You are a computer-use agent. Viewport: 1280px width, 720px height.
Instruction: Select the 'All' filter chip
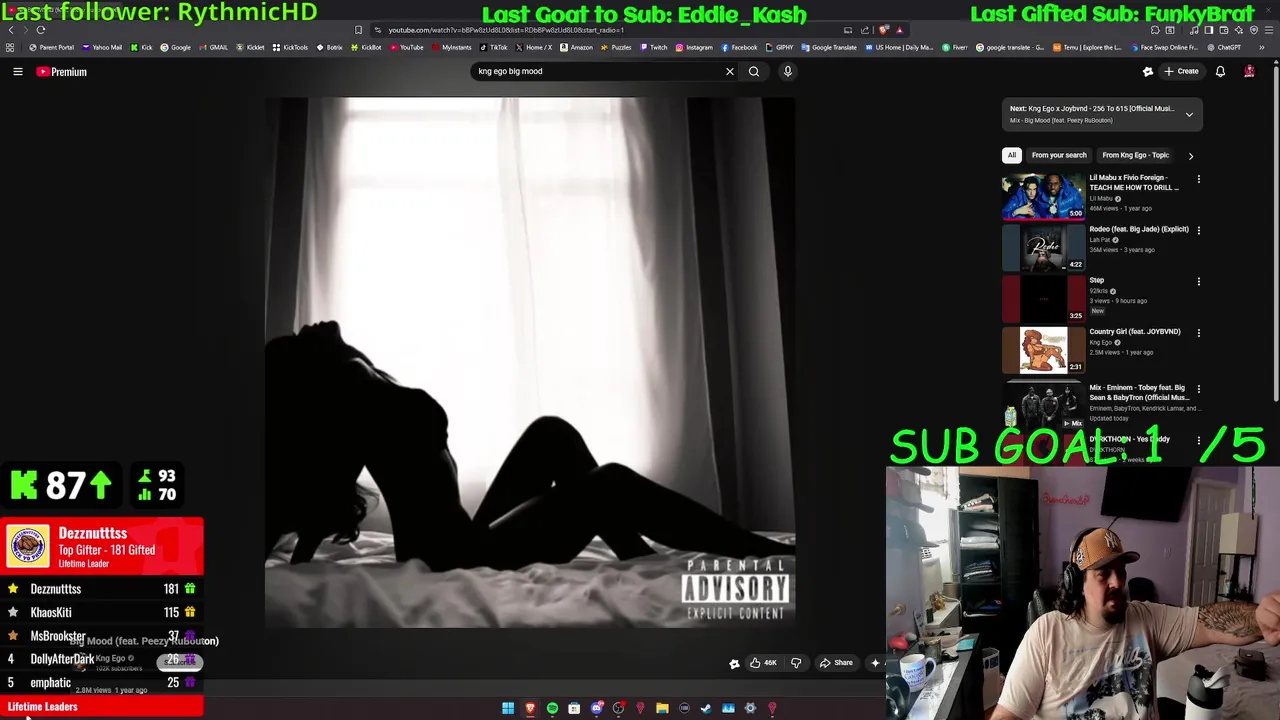coord(1012,155)
